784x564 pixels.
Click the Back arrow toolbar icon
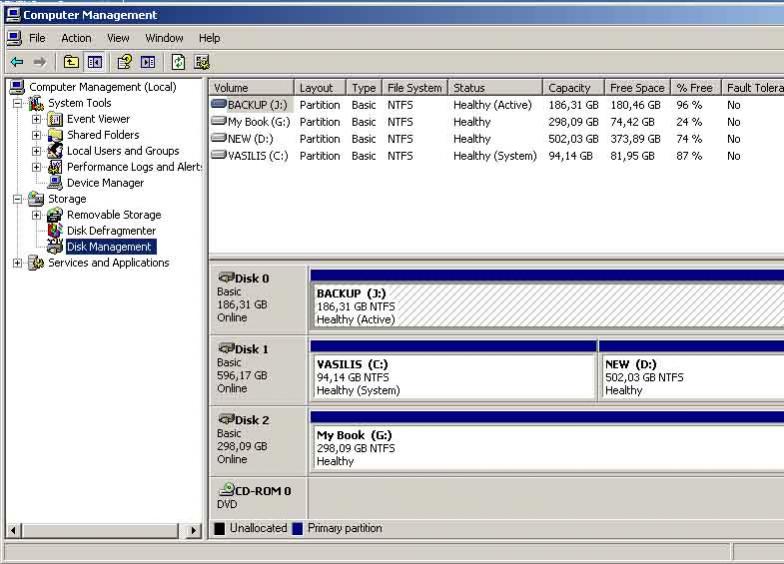coord(17,62)
